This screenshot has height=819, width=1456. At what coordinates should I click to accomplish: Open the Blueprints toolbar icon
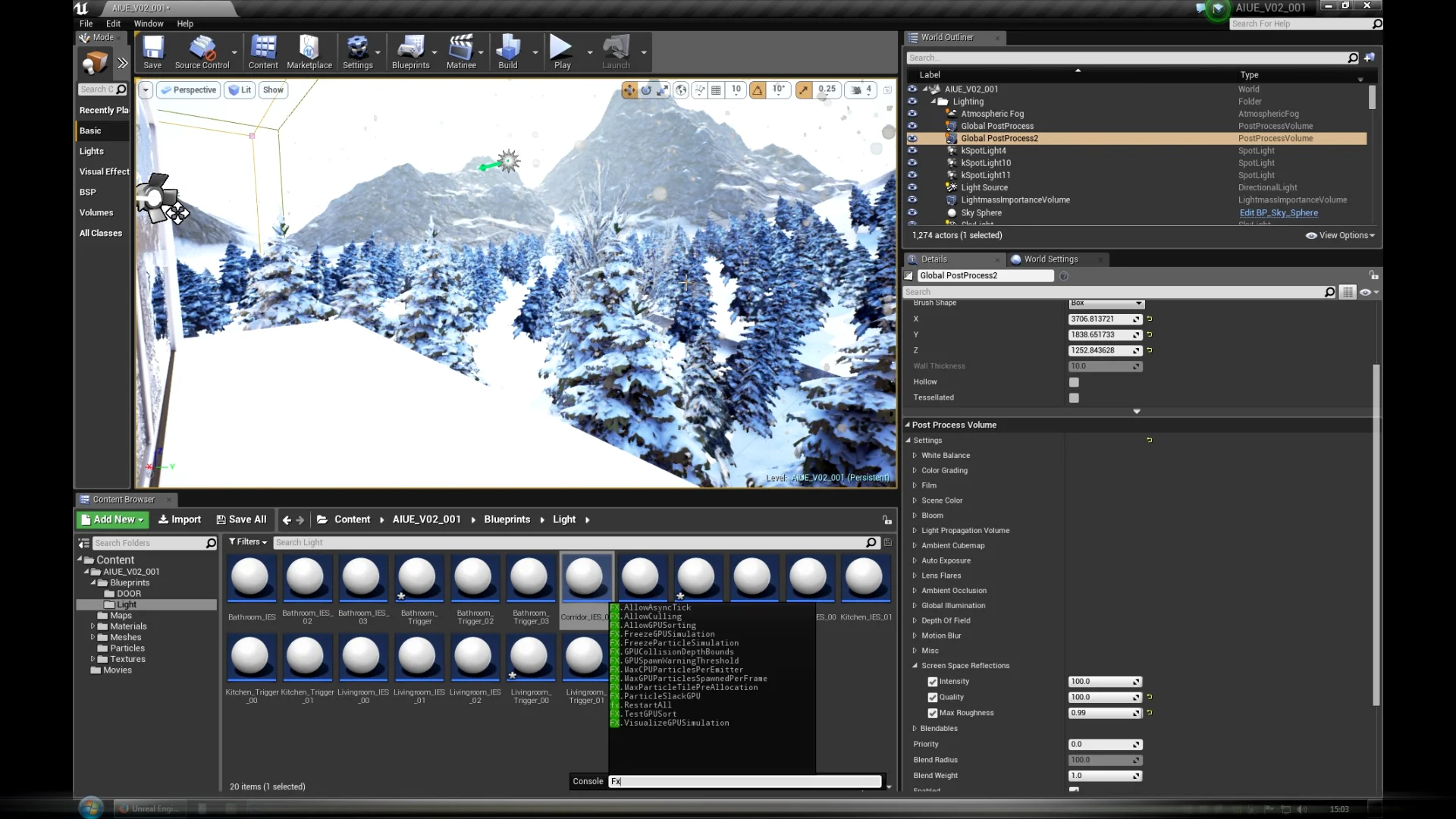click(x=410, y=49)
